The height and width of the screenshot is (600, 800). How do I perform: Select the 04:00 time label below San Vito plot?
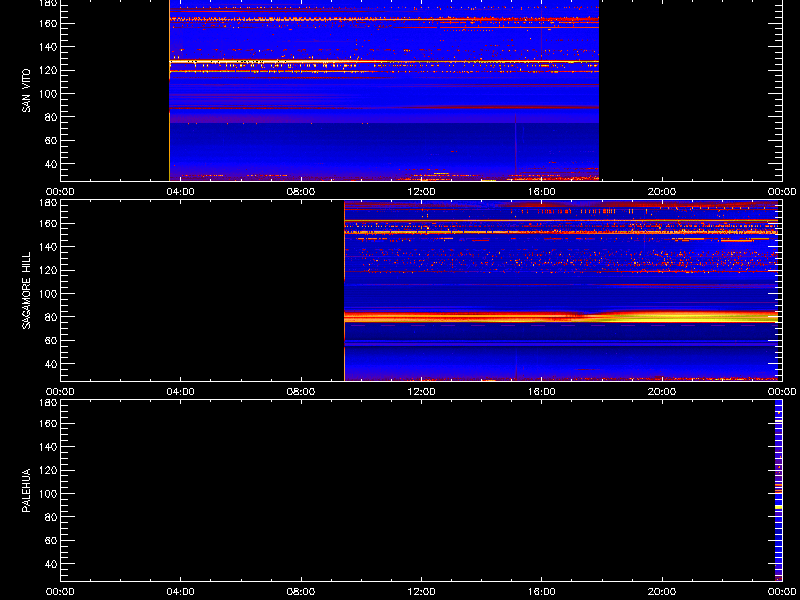click(x=181, y=192)
